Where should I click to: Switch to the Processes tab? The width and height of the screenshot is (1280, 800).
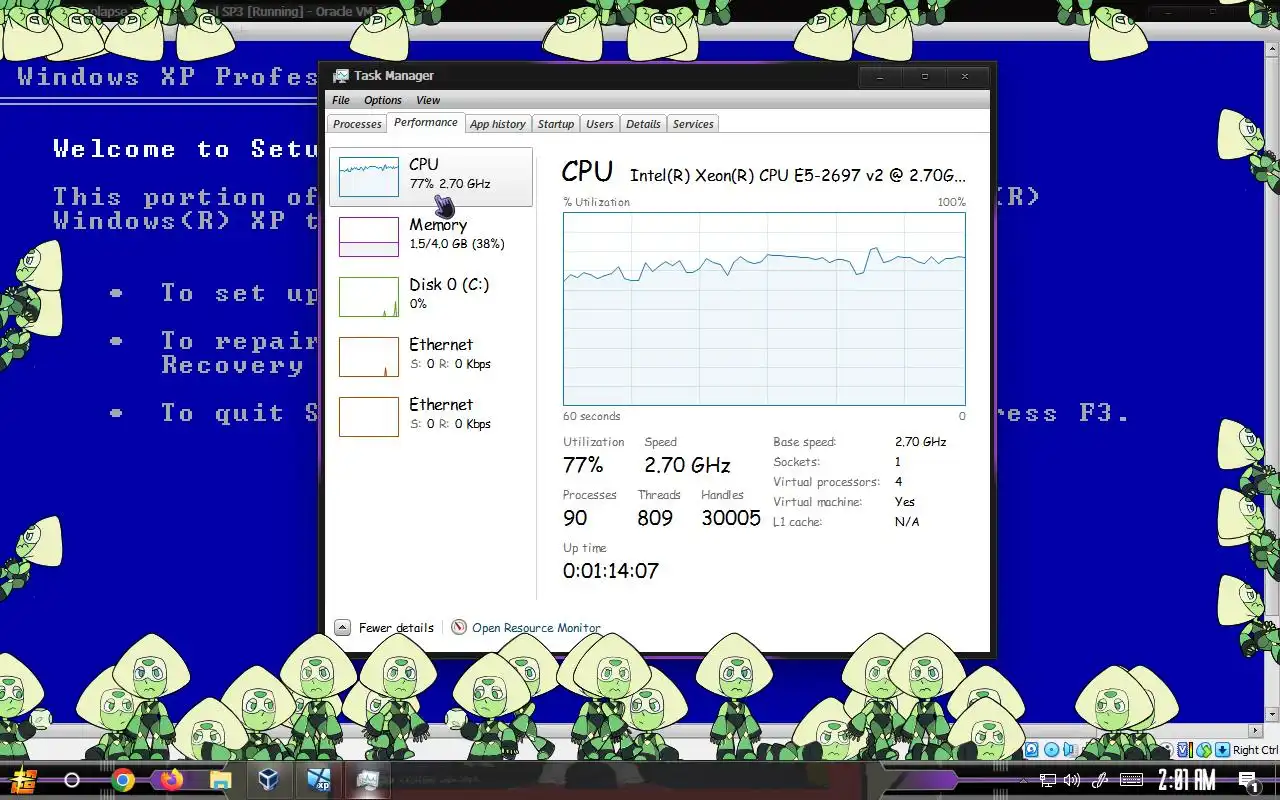point(357,124)
